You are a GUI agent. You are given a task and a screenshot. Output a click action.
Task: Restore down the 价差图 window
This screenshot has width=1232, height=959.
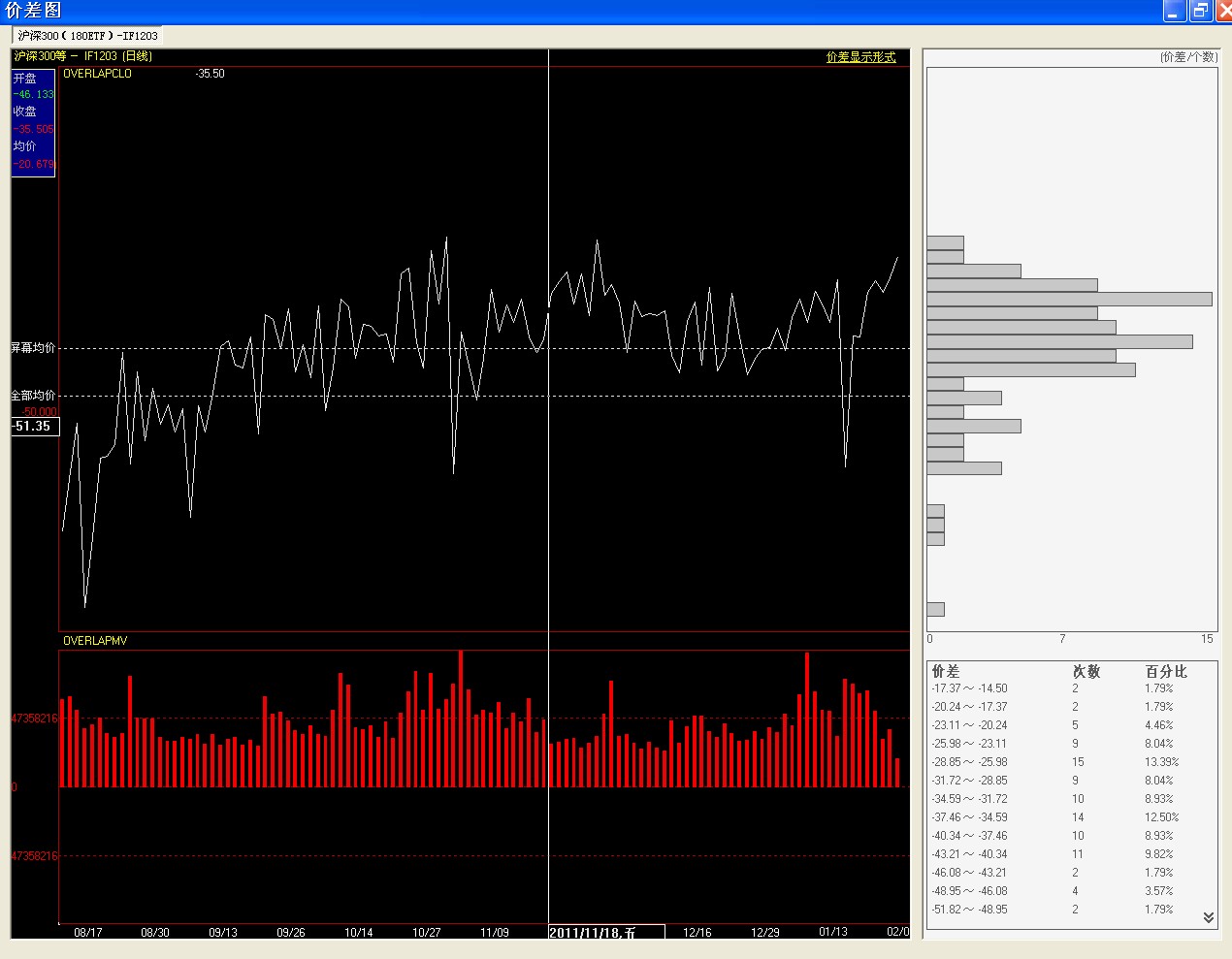click(x=1200, y=11)
